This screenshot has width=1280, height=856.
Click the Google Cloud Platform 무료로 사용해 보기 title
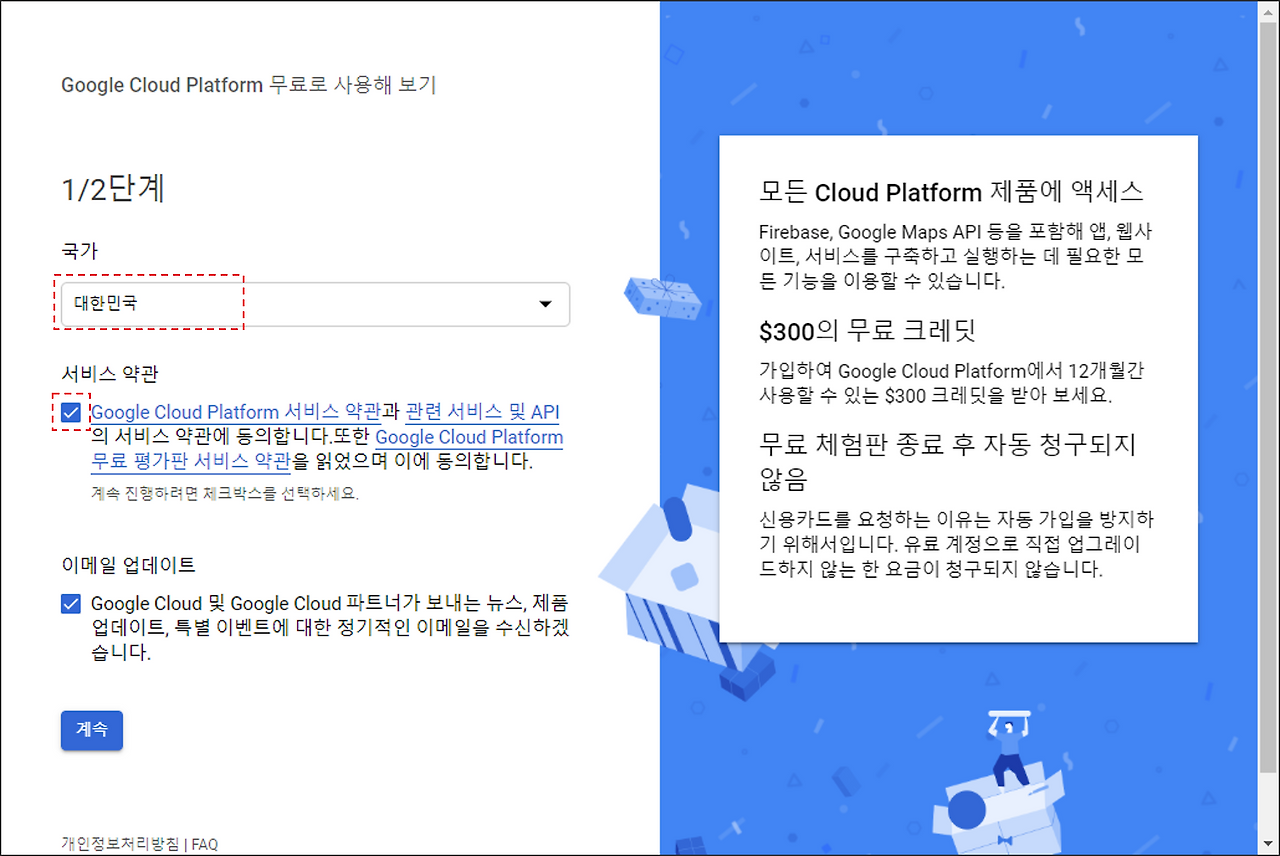249,85
